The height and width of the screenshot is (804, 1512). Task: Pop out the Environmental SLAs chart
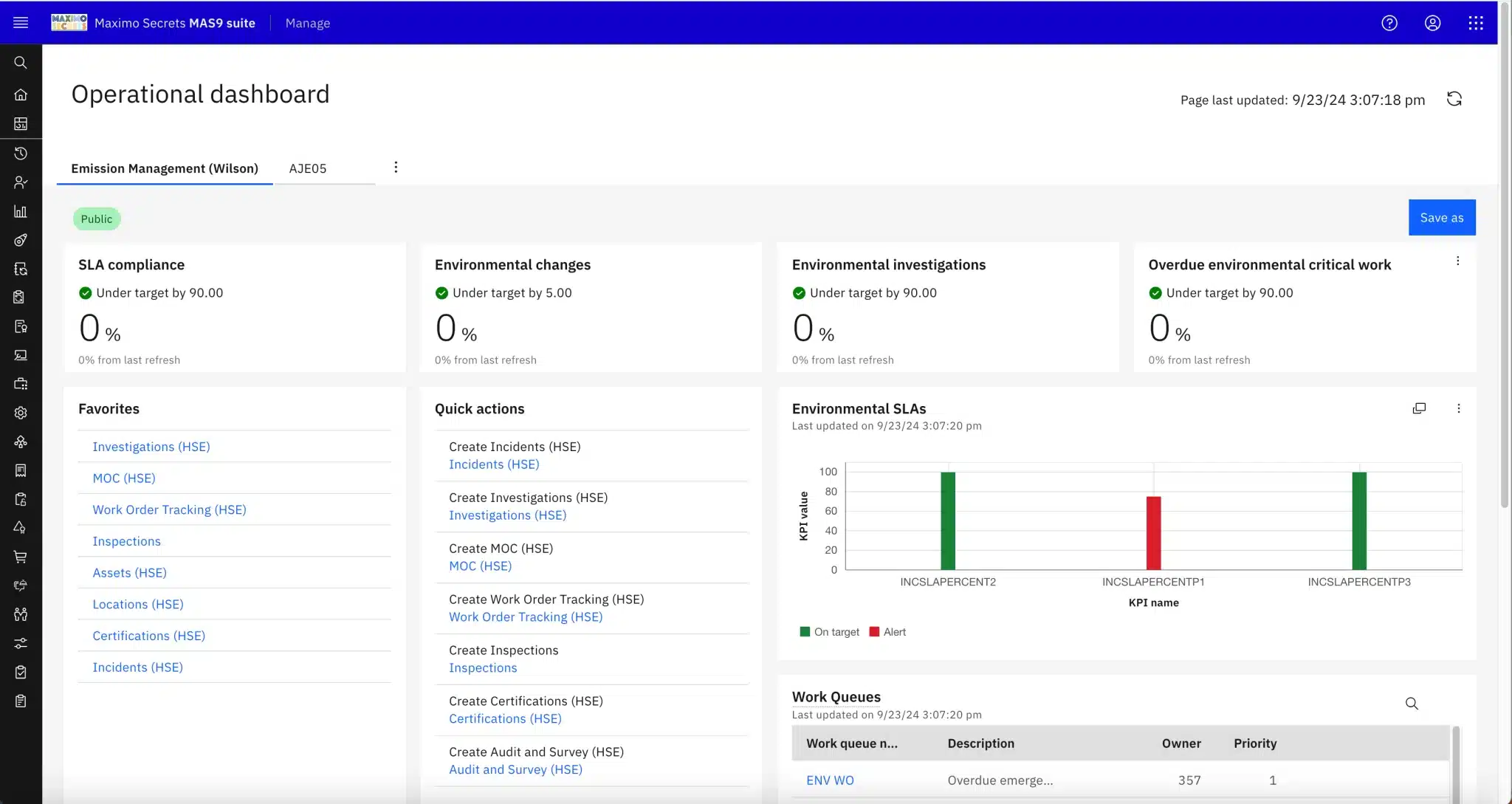(x=1419, y=408)
